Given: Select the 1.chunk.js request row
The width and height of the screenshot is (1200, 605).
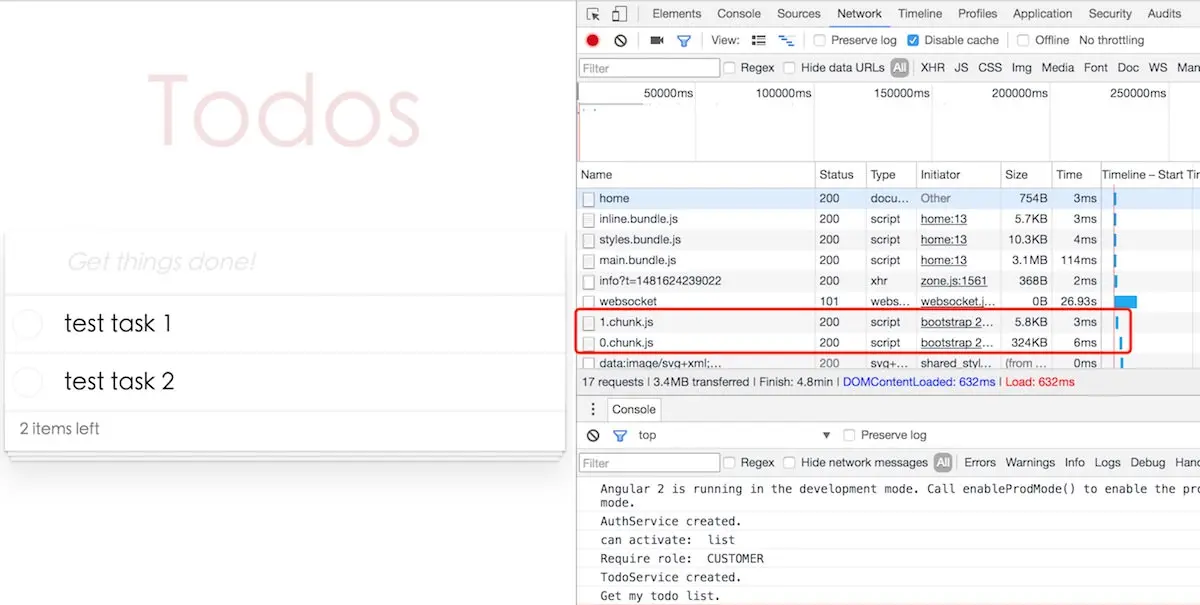Looking at the screenshot, I should click(888, 323).
